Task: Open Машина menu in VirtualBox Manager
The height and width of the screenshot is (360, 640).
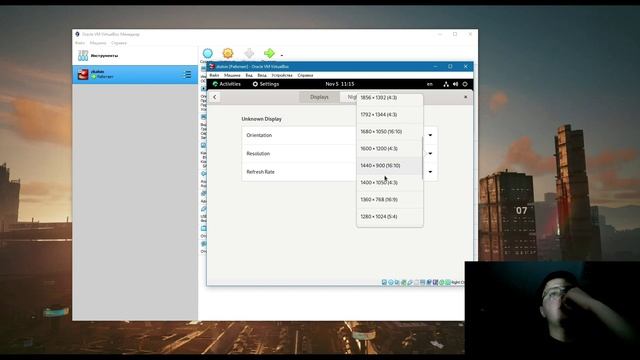Action: [x=98, y=43]
